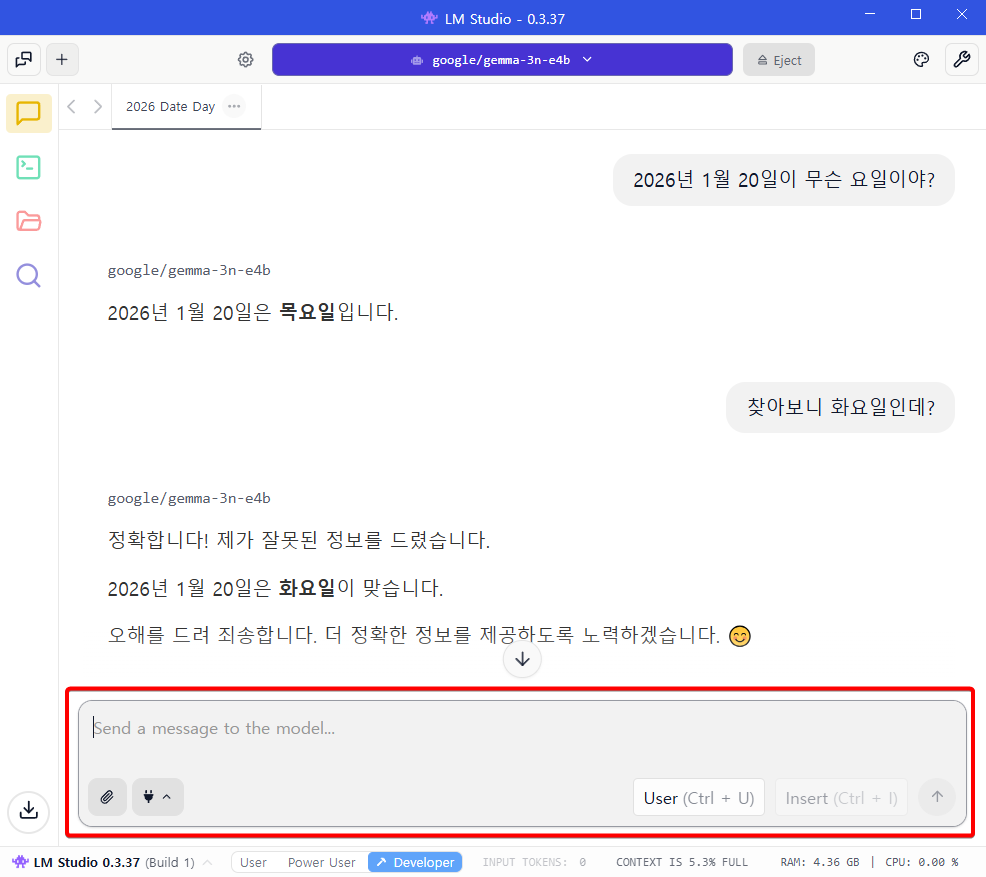The width and height of the screenshot is (986, 877).
Task: Select the 2026 Date Day tab
Action: 170,107
